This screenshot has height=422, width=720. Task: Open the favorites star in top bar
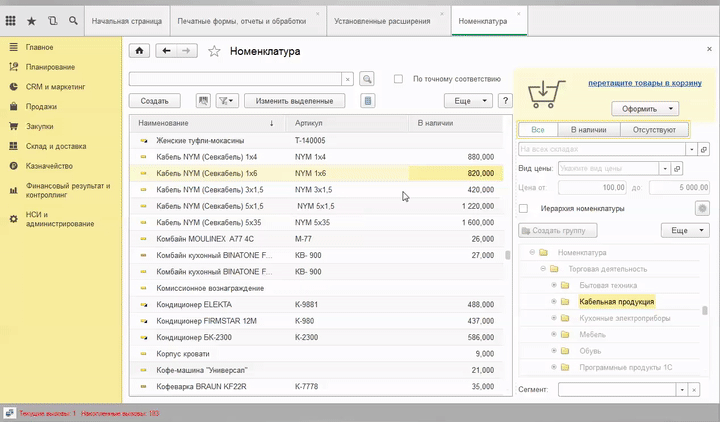(31, 21)
